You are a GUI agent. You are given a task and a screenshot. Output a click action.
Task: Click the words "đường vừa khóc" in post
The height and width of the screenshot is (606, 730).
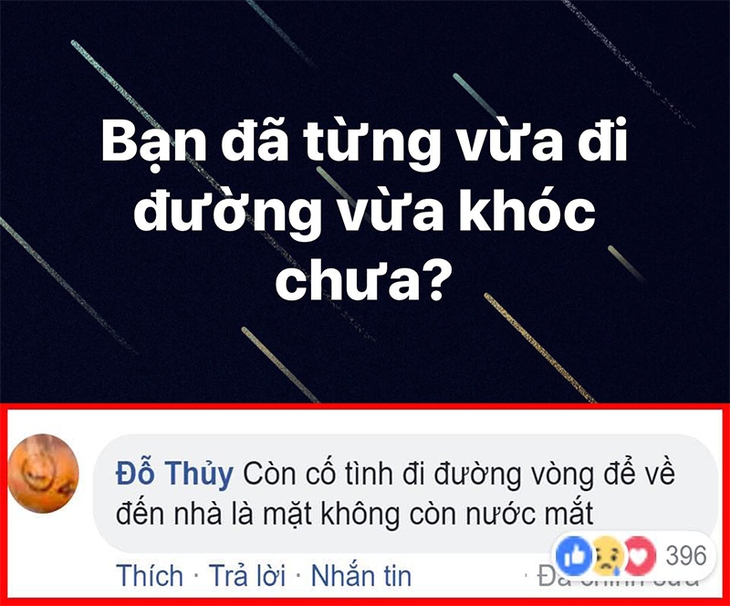click(364, 212)
